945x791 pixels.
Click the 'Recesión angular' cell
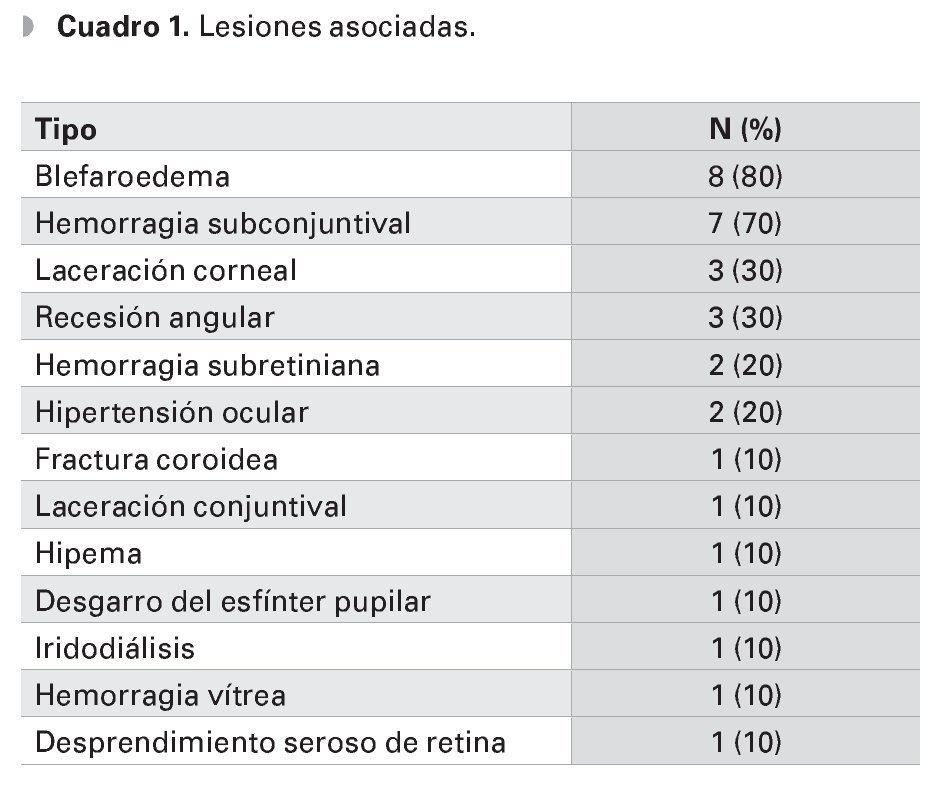(154, 318)
